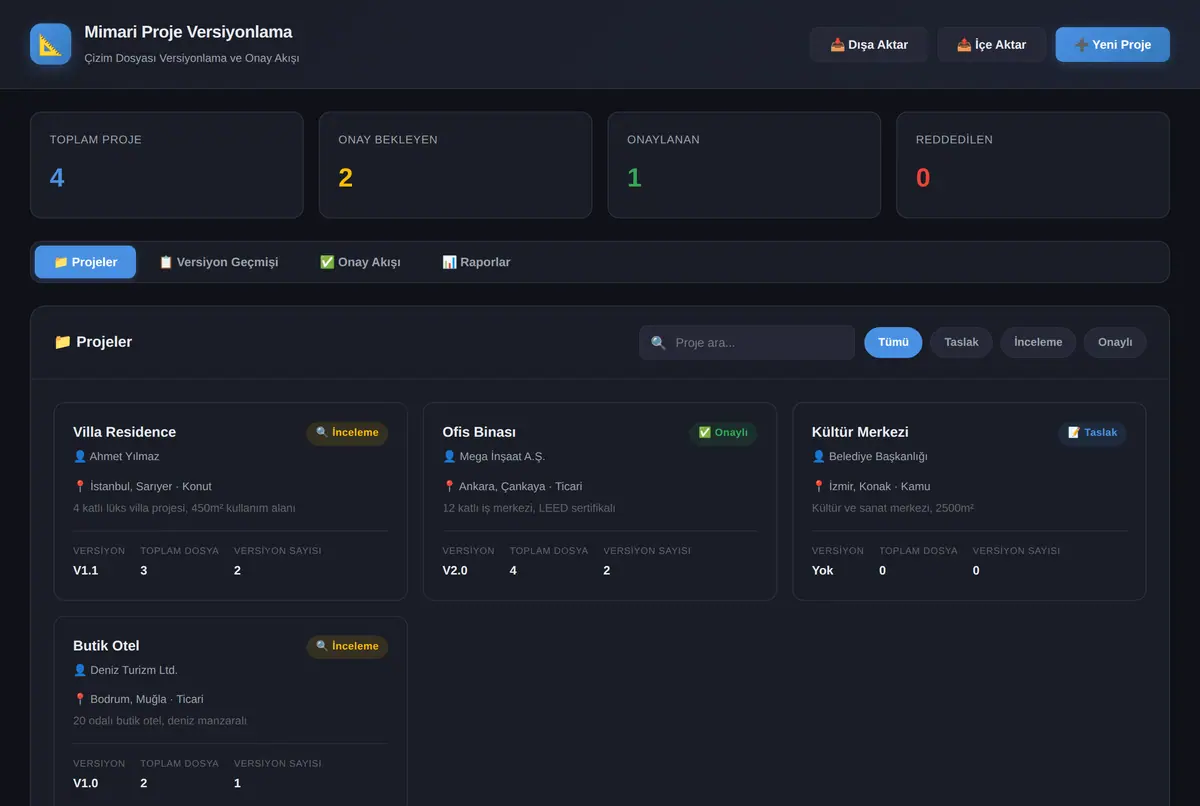The image size is (1200, 806).
Task: Filter projects by Onaylı
Action: (1115, 342)
